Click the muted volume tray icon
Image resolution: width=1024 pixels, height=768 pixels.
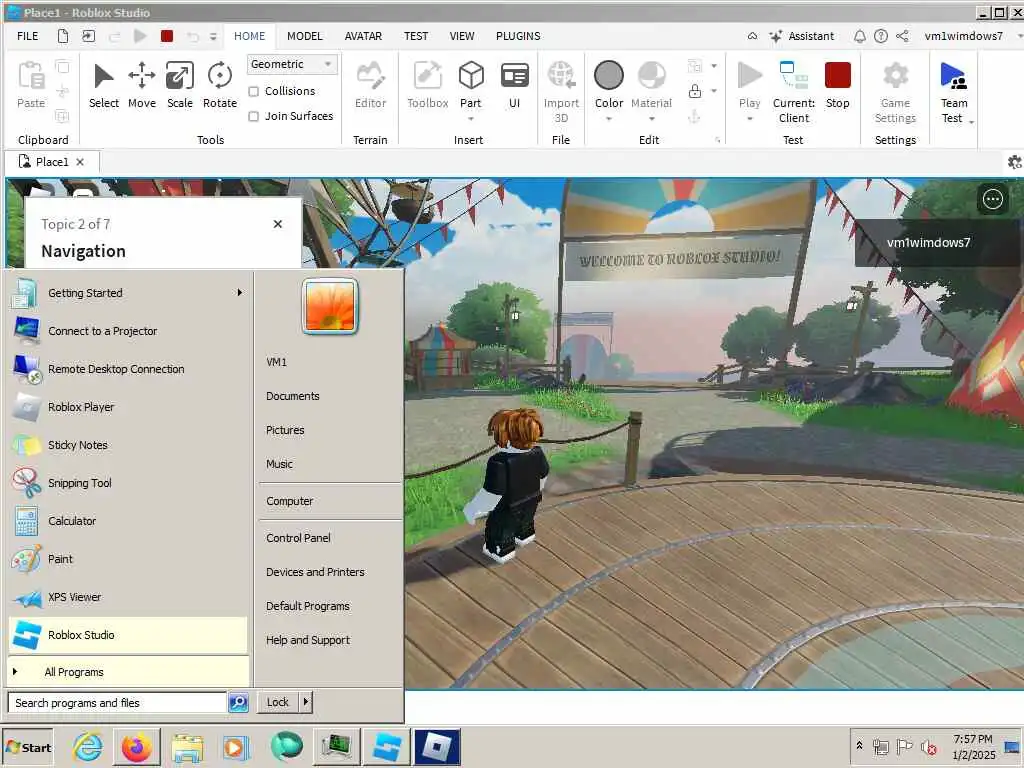coord(928,746)
